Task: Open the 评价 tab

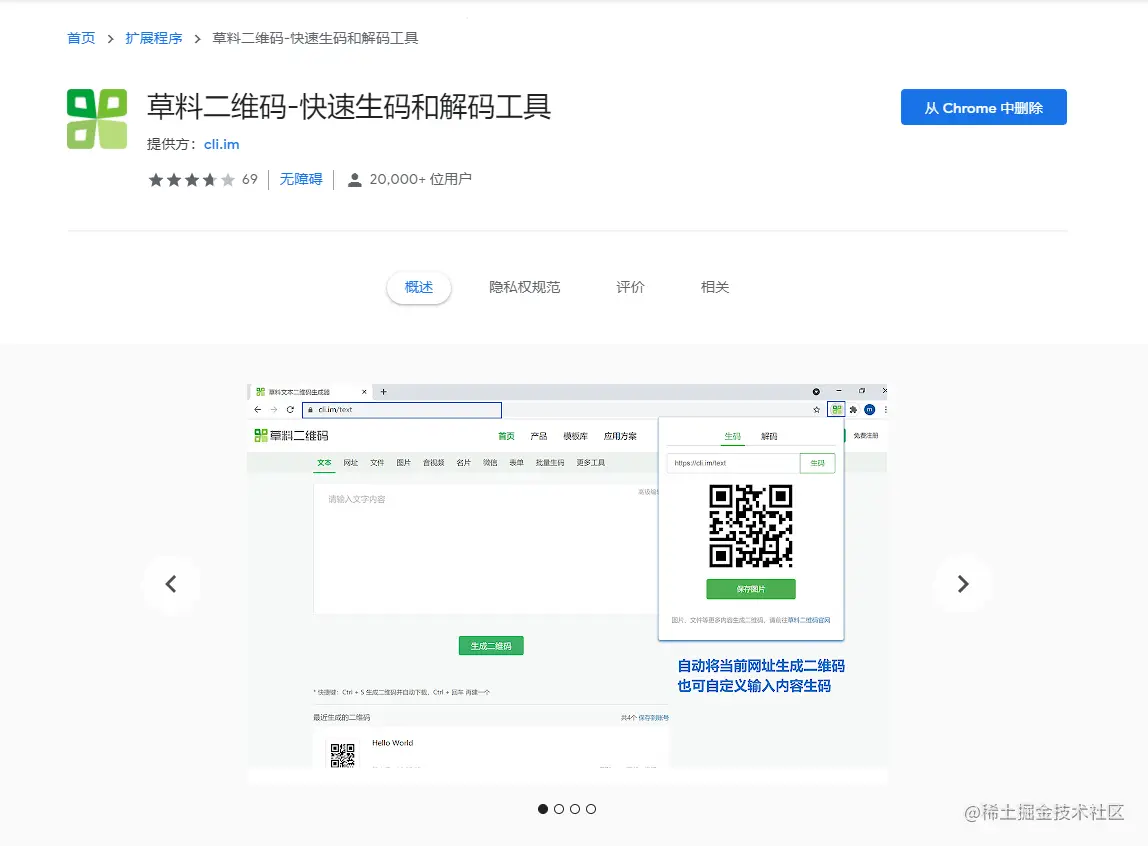Action: (x=630, y=287)
